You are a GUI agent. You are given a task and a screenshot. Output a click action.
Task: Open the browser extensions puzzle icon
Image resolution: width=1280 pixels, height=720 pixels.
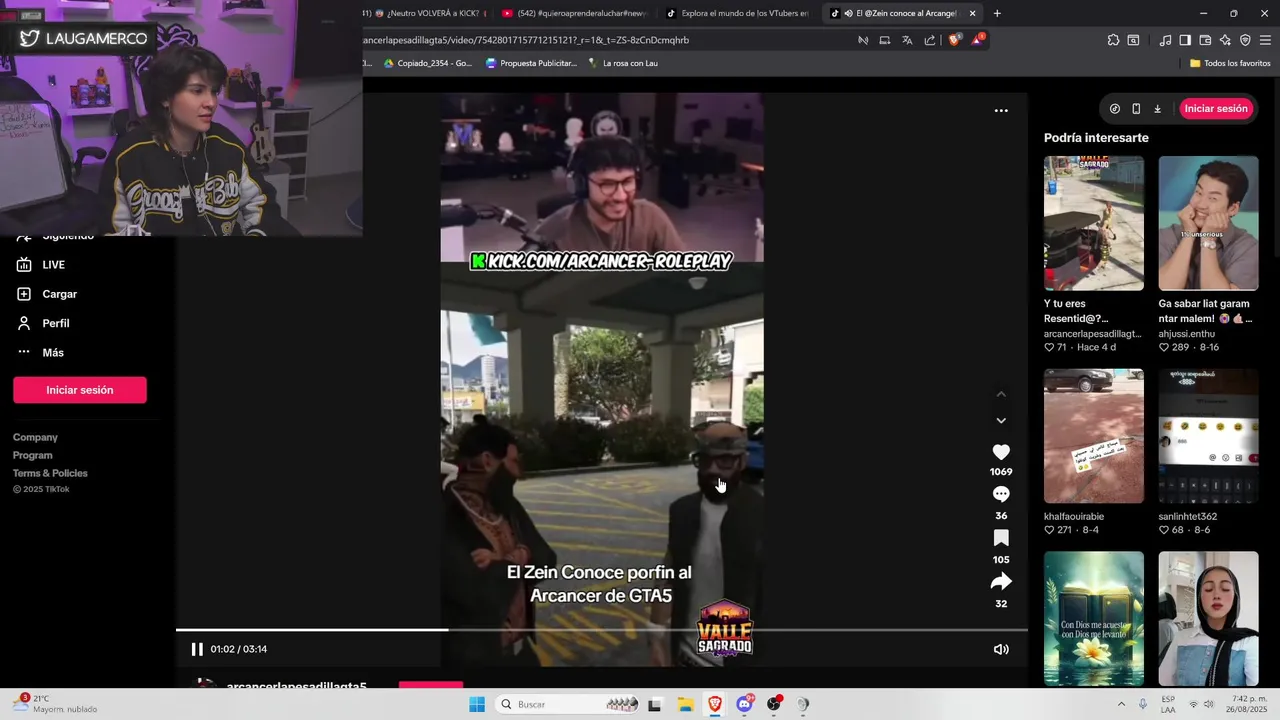pos(1113,40)
